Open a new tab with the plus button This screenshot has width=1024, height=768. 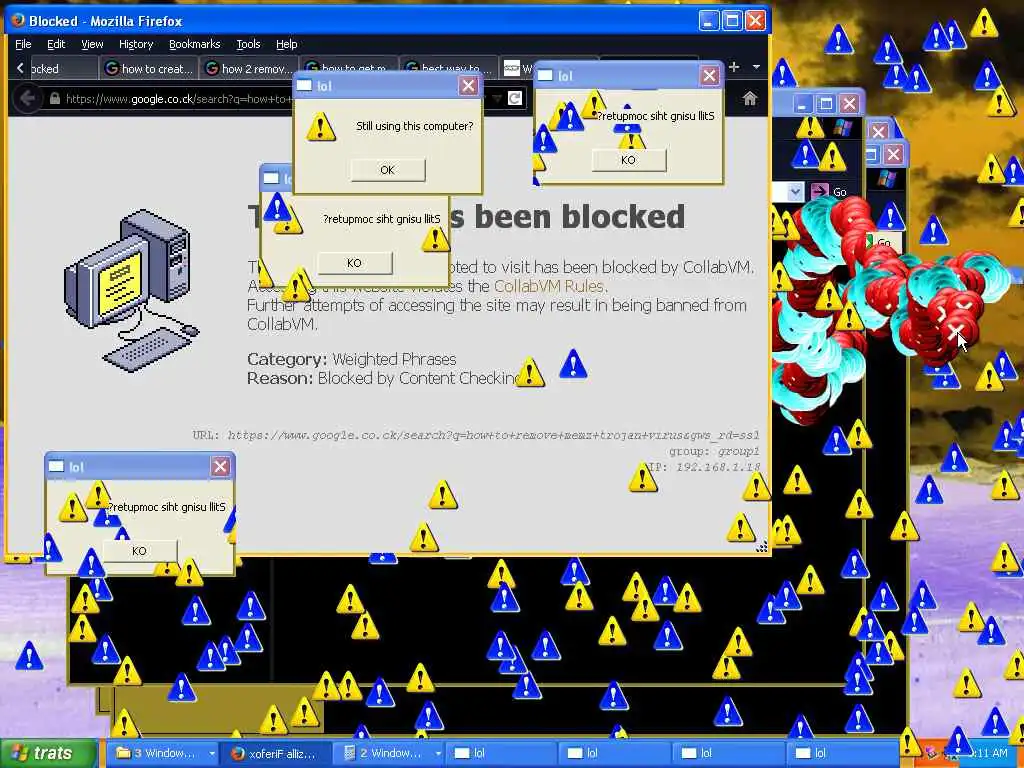click(x=734, y=67)
